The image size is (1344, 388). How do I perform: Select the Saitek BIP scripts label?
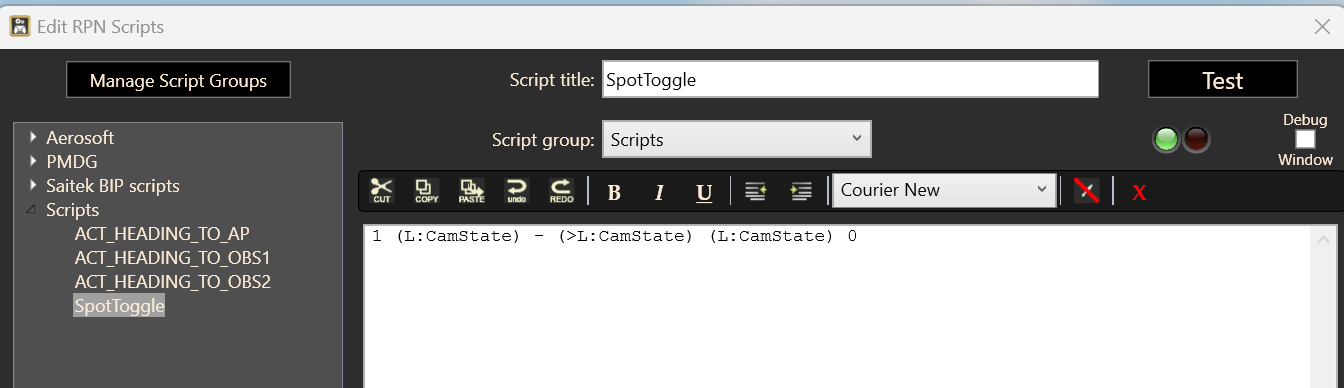(113, 186)
